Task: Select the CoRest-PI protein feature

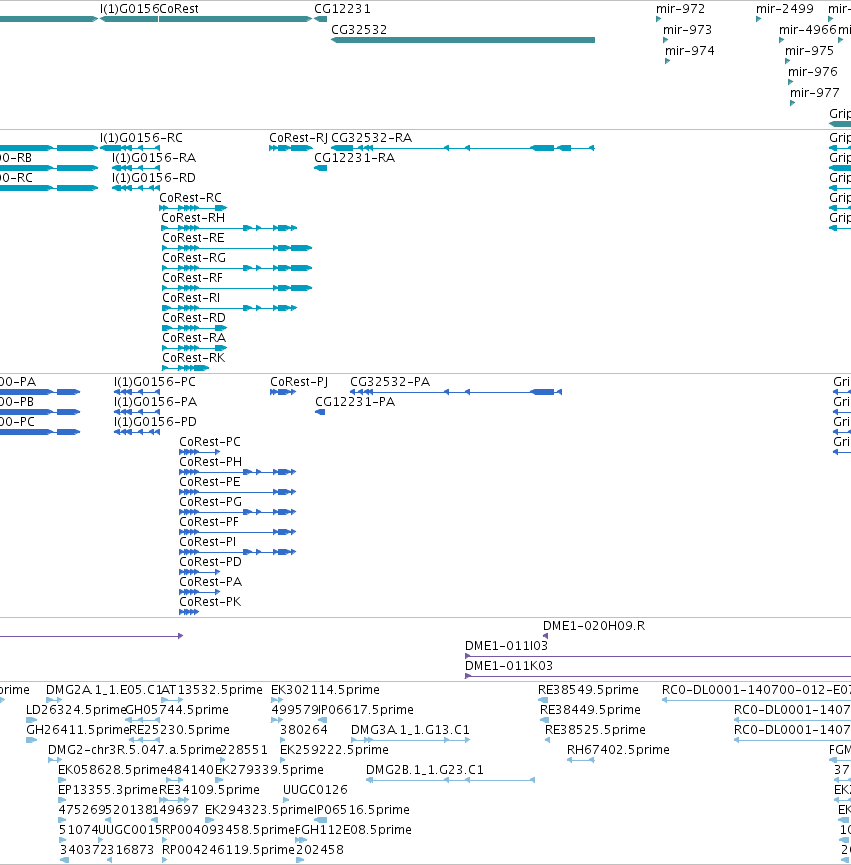Action: click(x=238, y=552)
